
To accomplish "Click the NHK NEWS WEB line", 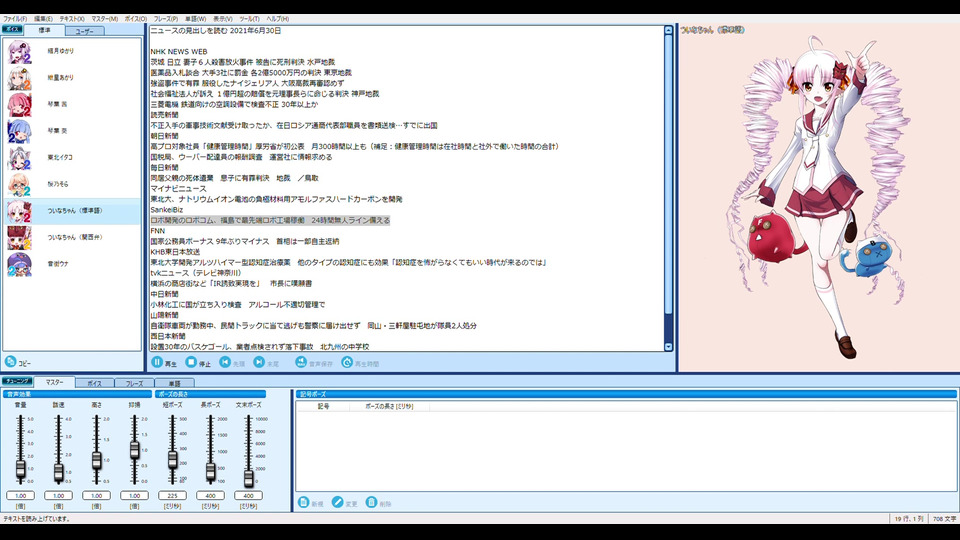I will coord(179,51).
